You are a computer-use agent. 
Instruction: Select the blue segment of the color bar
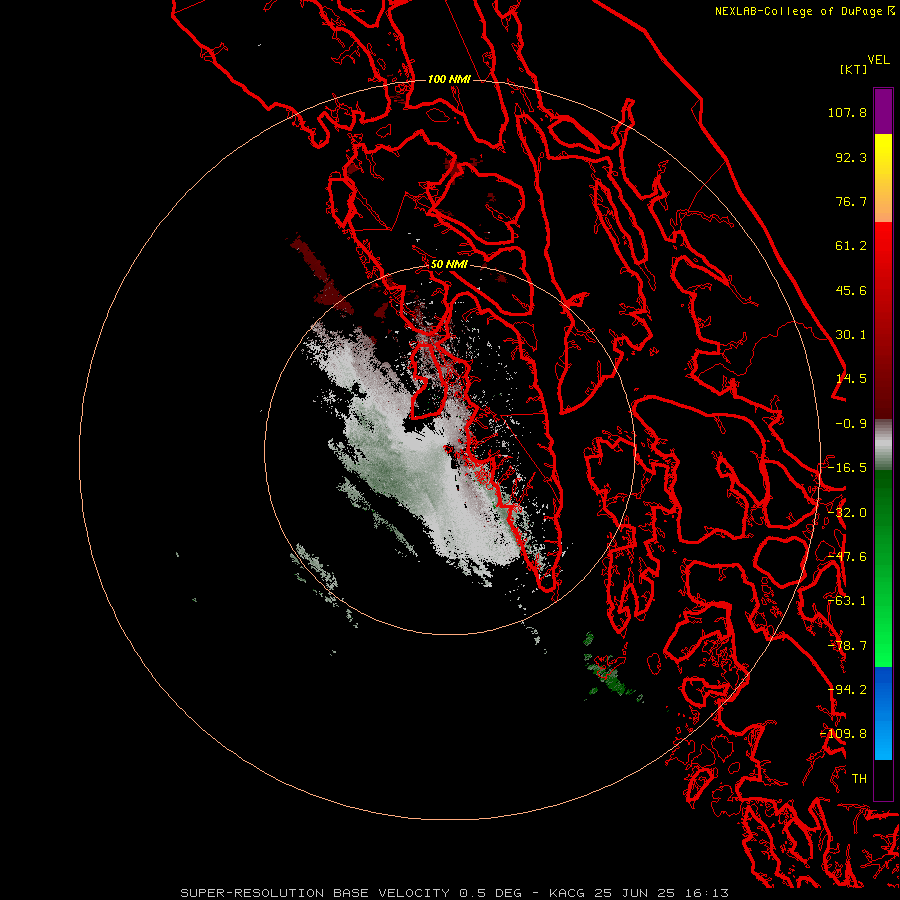pyautogui.click(x=883, y=713)
